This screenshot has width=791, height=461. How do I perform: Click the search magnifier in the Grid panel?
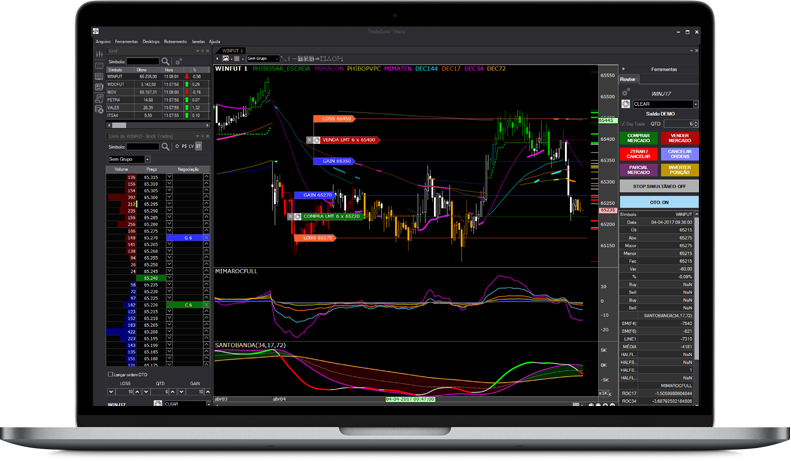pyautogui.click(x=165, y=61)
